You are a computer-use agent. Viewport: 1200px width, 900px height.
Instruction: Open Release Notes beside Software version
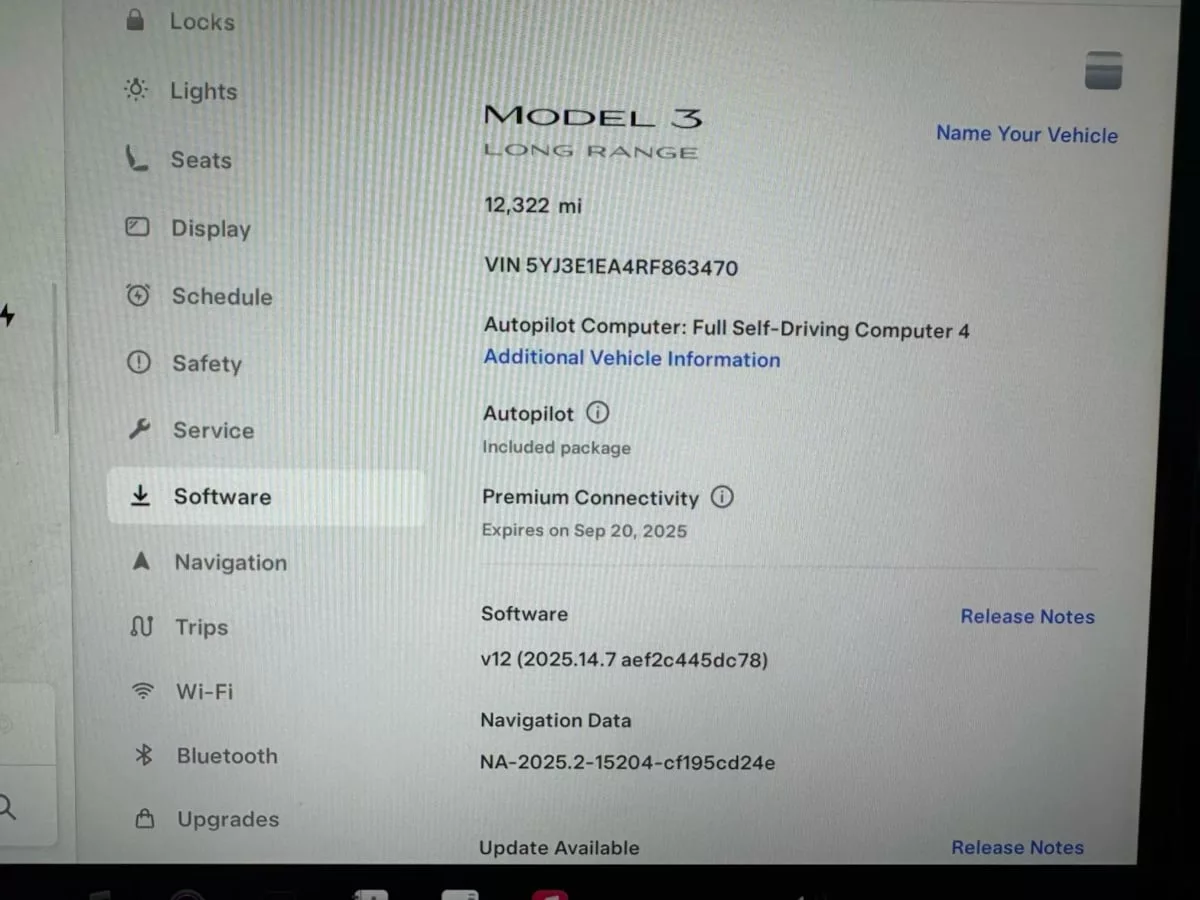tap(1027, 616)
